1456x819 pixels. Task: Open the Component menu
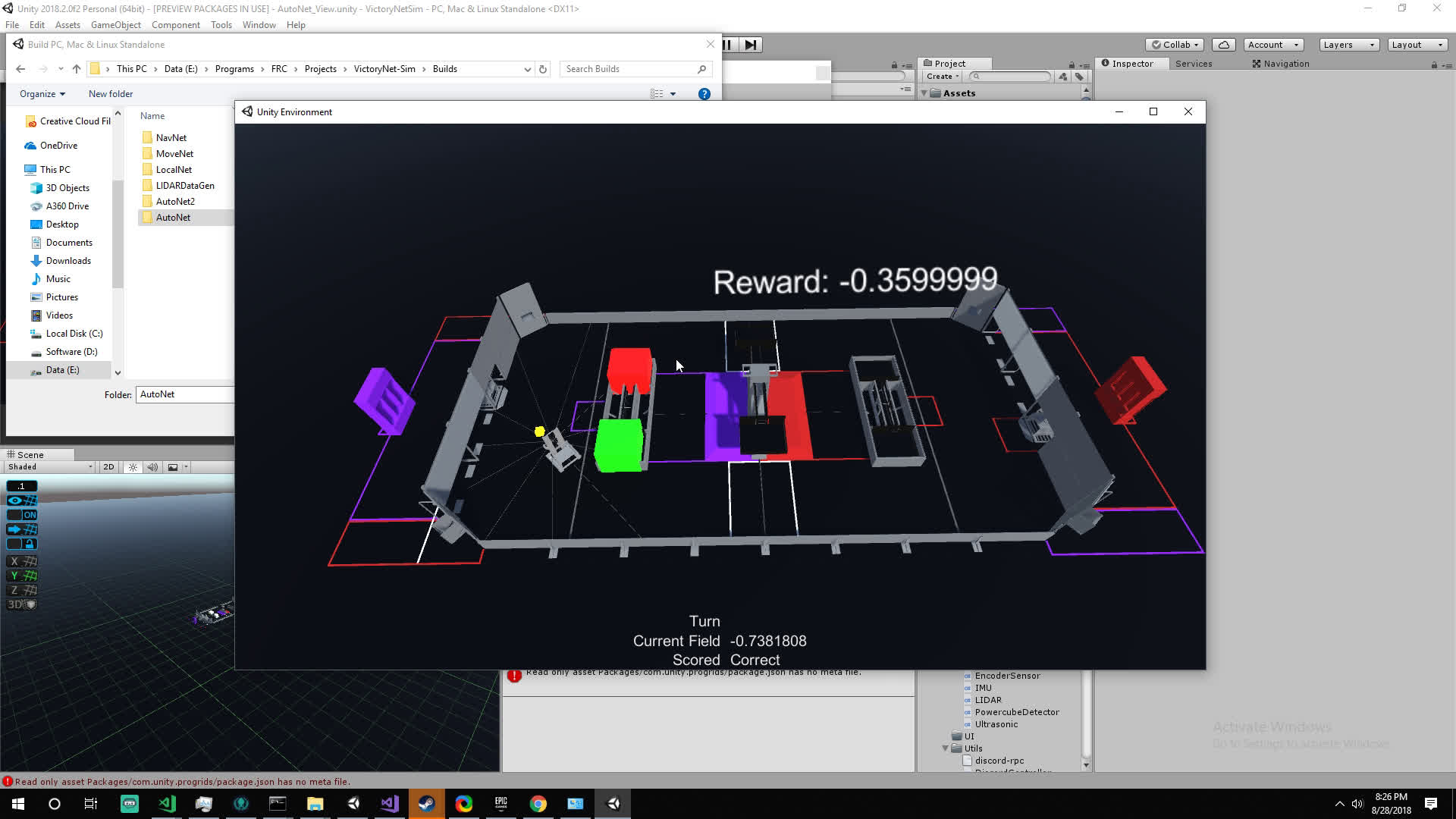pyautogui.click(x=175, y=25)
